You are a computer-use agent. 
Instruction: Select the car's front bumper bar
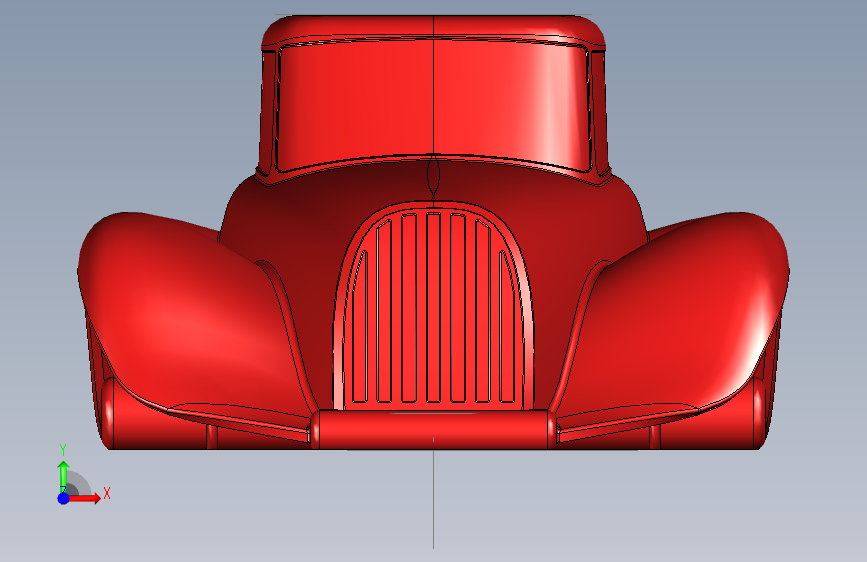pos(434,429)
